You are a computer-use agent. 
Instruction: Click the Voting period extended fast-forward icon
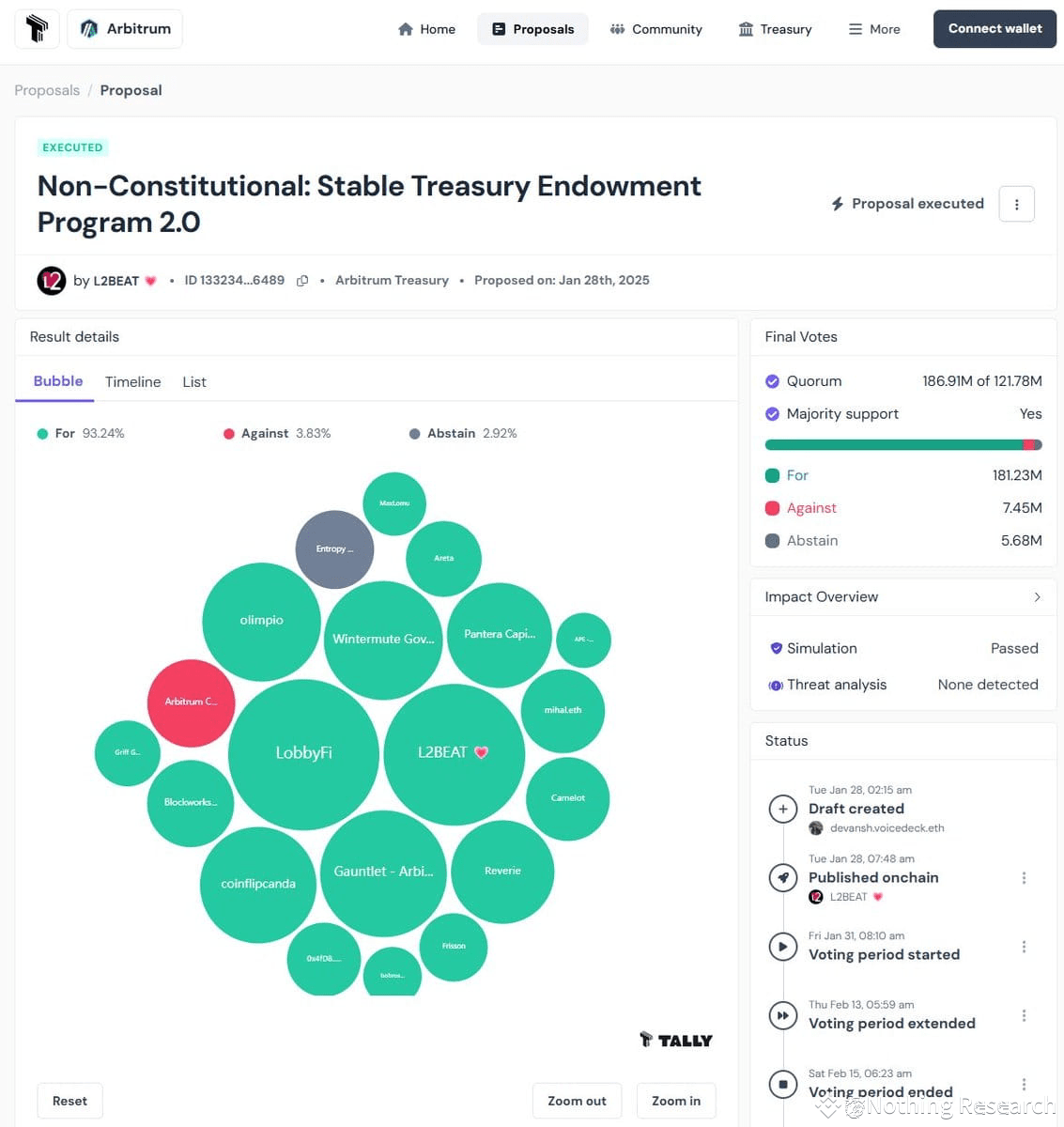click(x=782, y=1015)
